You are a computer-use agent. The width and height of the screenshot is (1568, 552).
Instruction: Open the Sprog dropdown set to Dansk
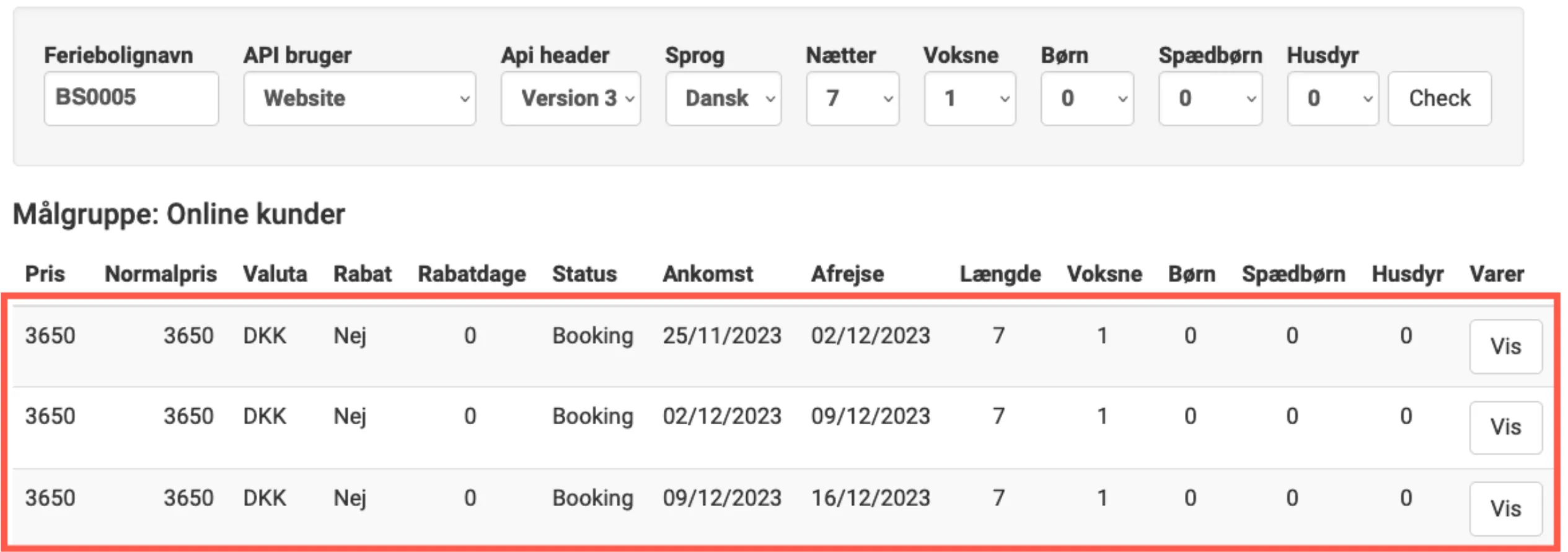(722, 98)
